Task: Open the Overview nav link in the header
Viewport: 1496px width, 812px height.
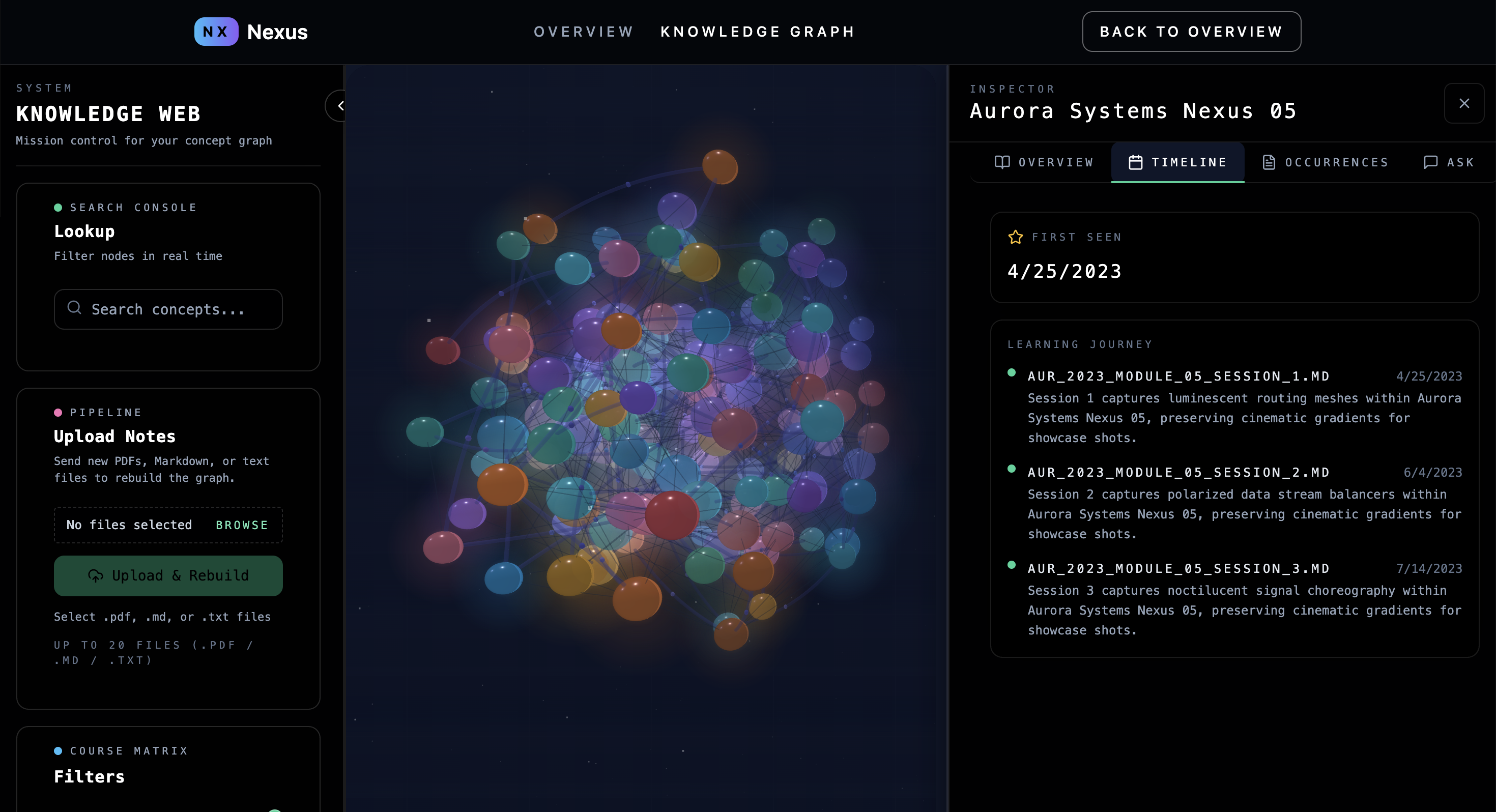Action: coord(583,32)
